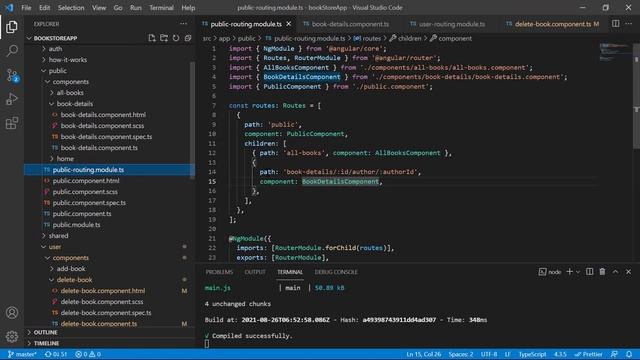Split the terminal panel

[589, 272]
